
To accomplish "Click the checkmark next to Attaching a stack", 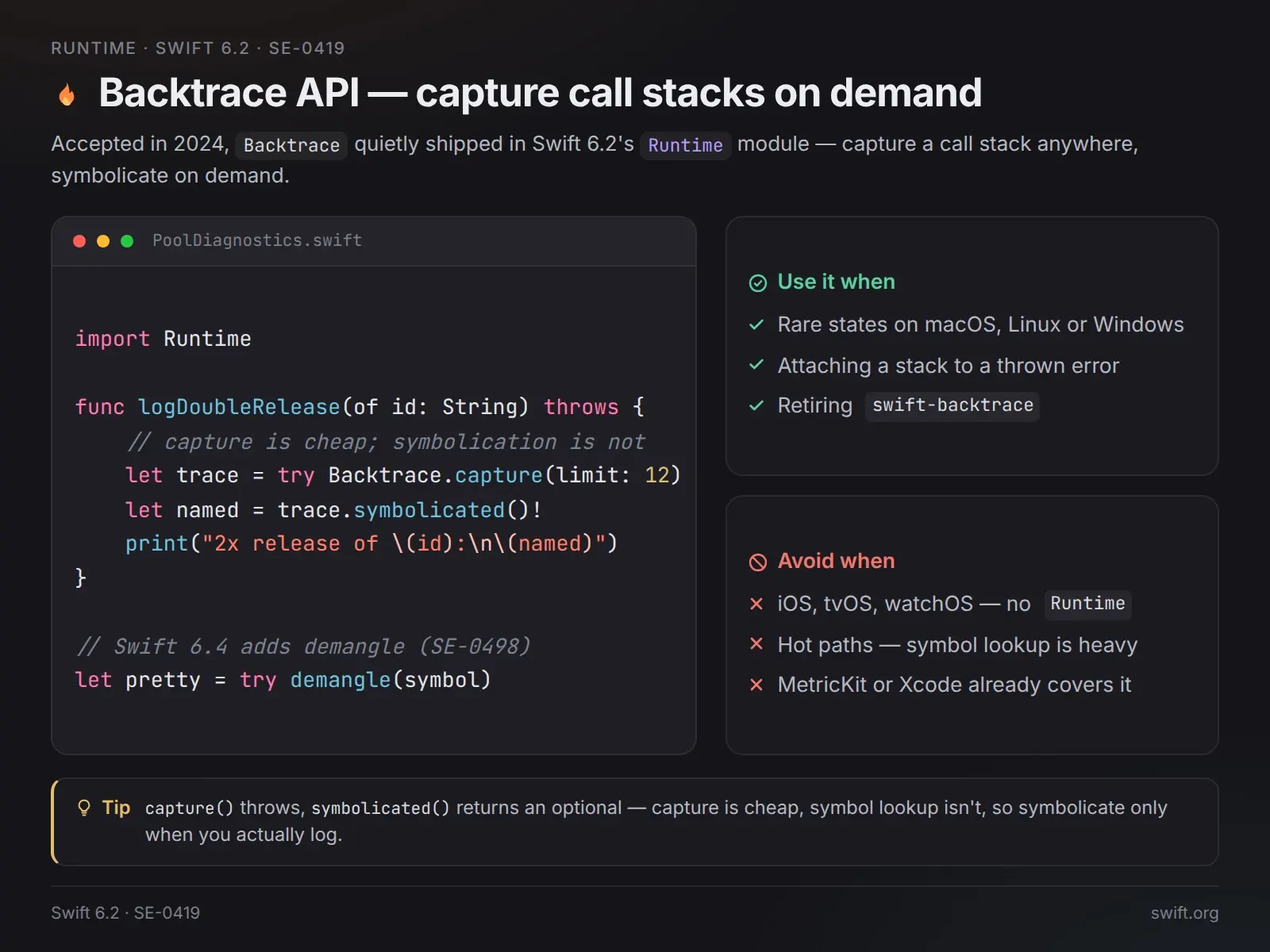I will 756,365.
